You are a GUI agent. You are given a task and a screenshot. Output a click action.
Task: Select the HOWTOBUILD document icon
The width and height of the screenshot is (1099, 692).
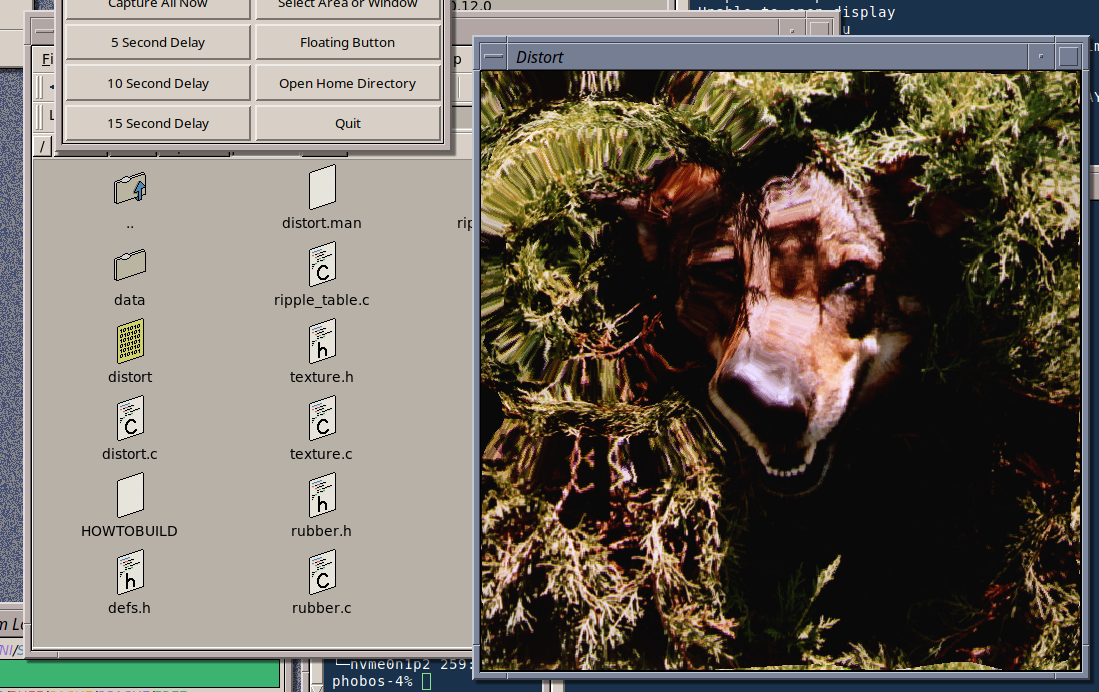[130, 496]
